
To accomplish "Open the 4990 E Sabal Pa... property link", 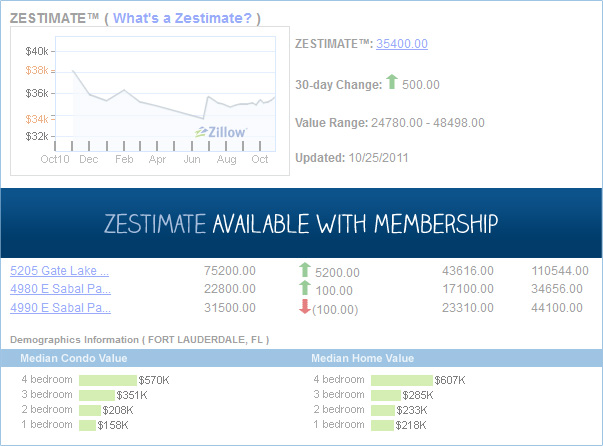I will click(x=60, y=308).
